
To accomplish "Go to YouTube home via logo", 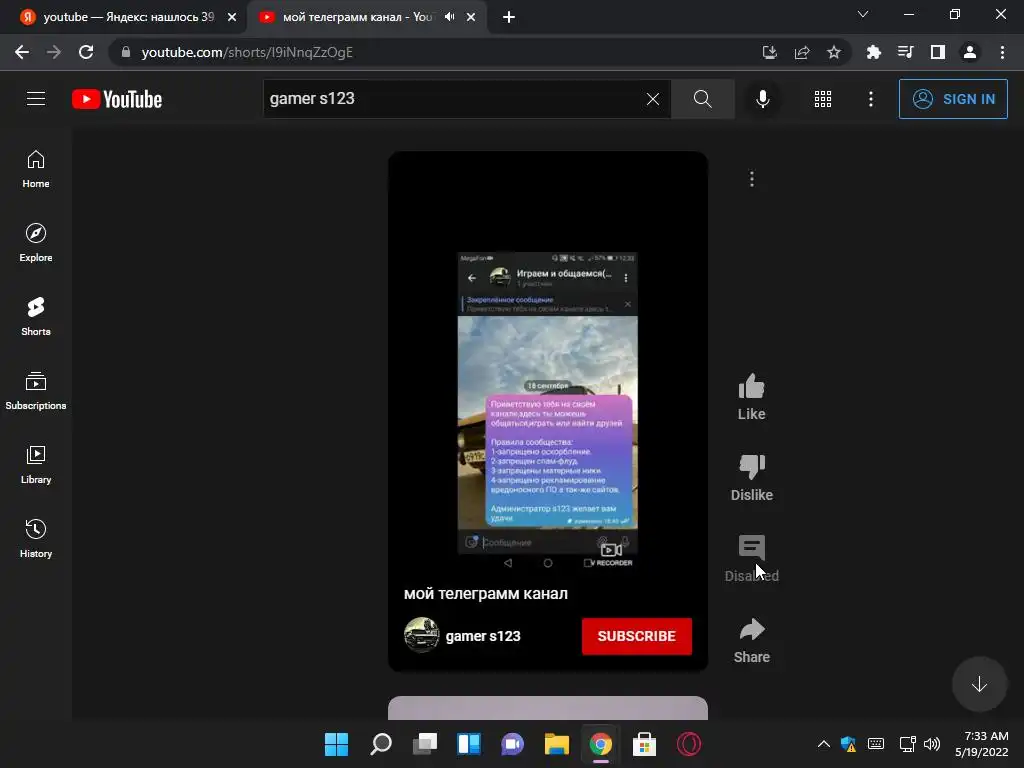I will tap(117, 99).
